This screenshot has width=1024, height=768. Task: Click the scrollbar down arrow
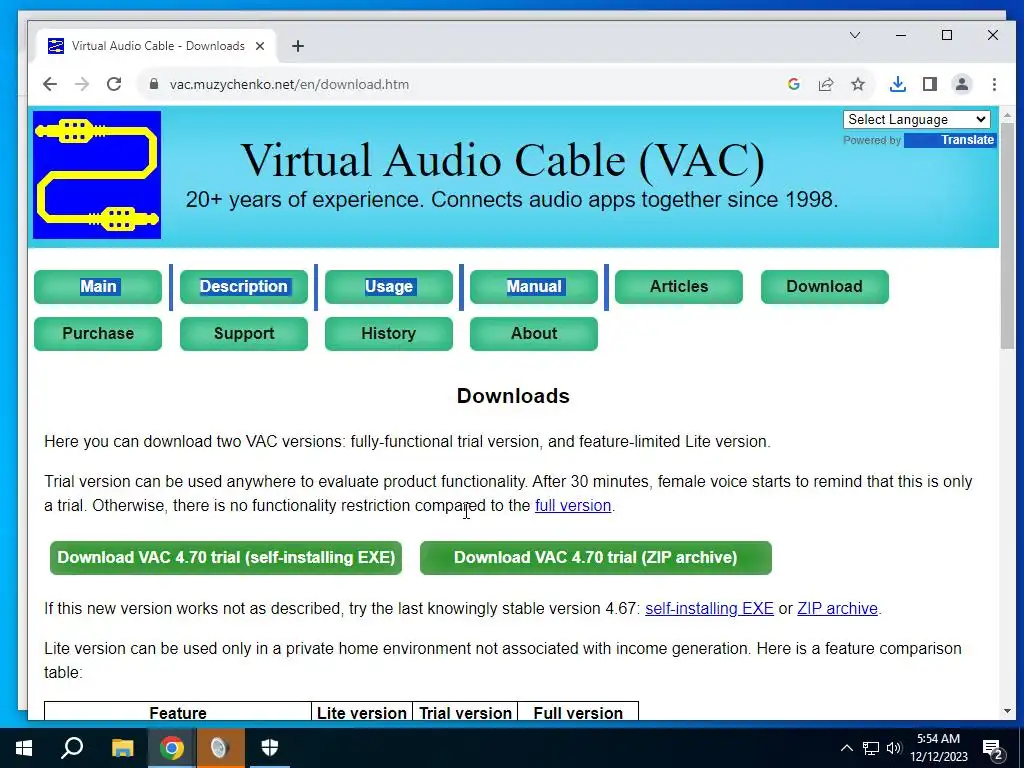1007,711
